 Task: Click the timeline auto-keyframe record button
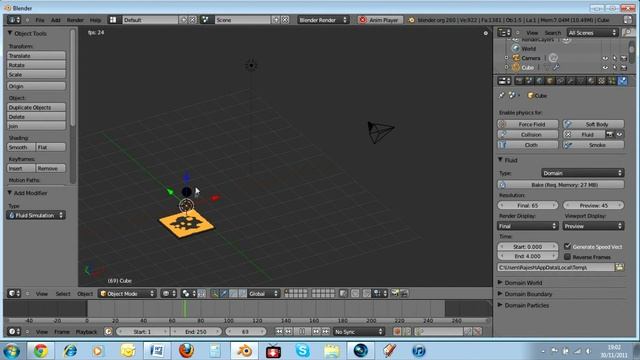tap(397, 332)
